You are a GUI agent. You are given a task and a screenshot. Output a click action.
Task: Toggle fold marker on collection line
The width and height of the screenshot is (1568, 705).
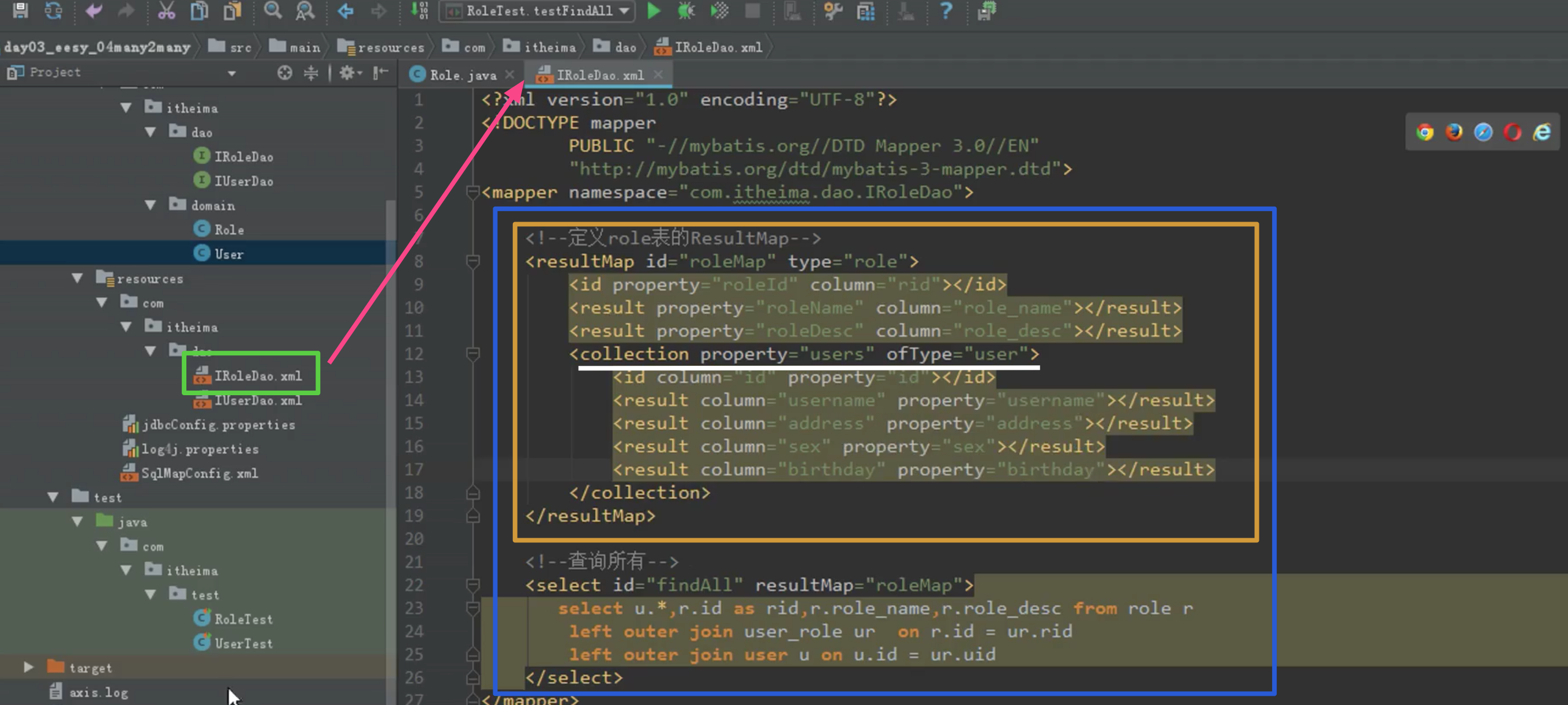pyautogui.click(x=472, y=354)
